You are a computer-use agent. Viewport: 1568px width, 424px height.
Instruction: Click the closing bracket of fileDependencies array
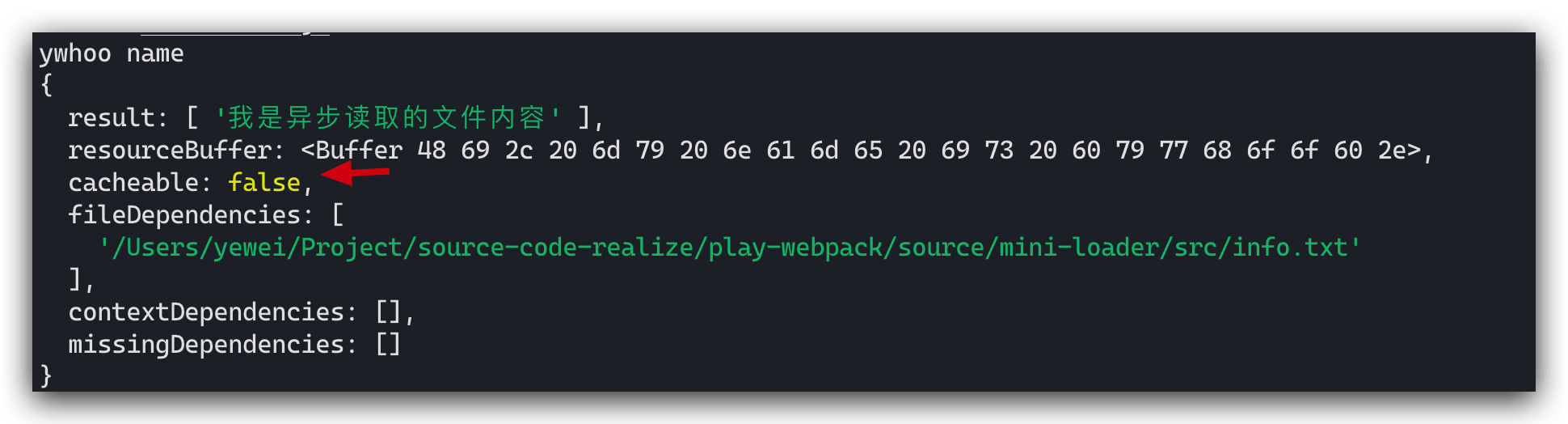(76, 279)
